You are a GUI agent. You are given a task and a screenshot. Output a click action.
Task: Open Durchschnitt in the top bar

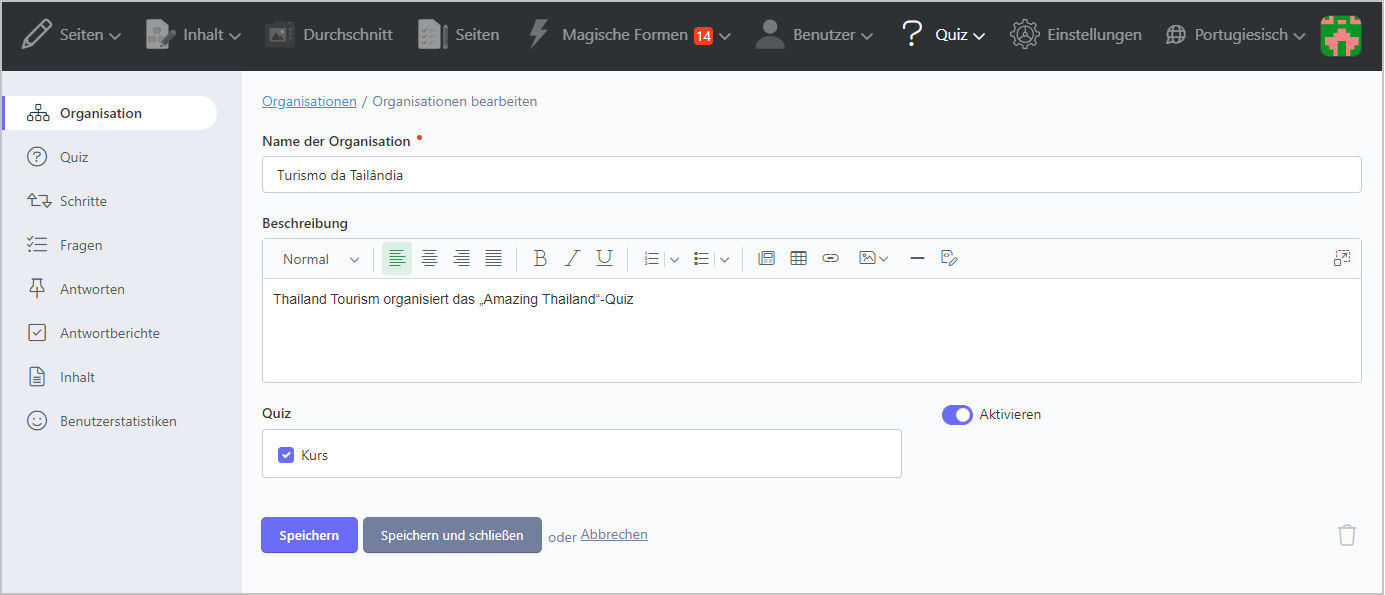[329, 35]
